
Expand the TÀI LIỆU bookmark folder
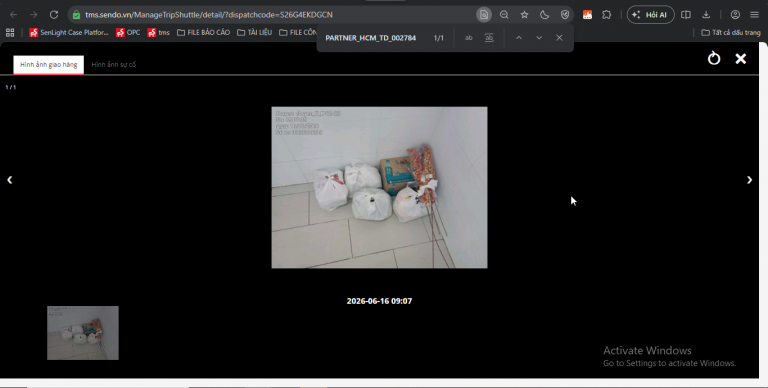(x=254, y=32)
